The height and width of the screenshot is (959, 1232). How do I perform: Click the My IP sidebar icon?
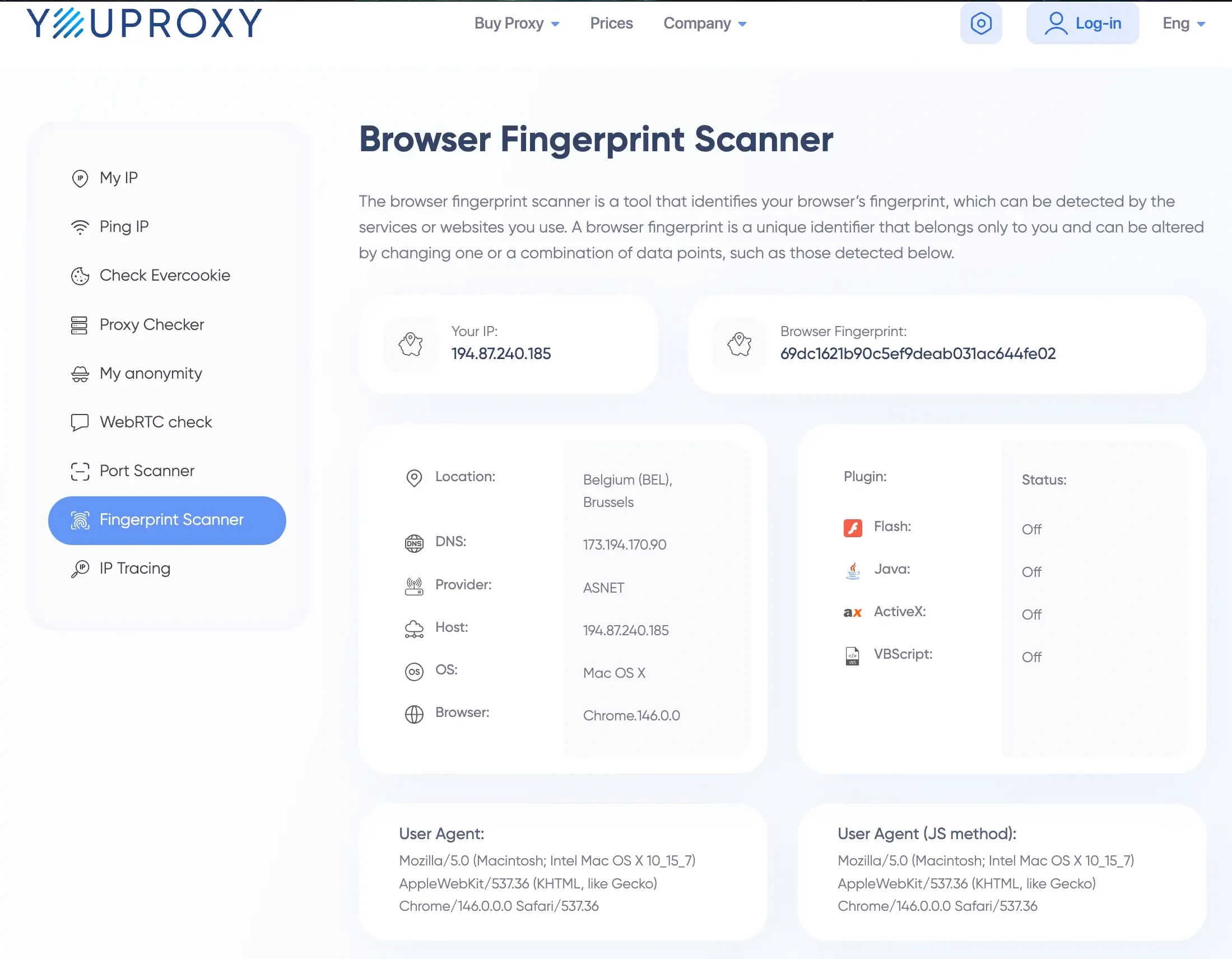80,178
